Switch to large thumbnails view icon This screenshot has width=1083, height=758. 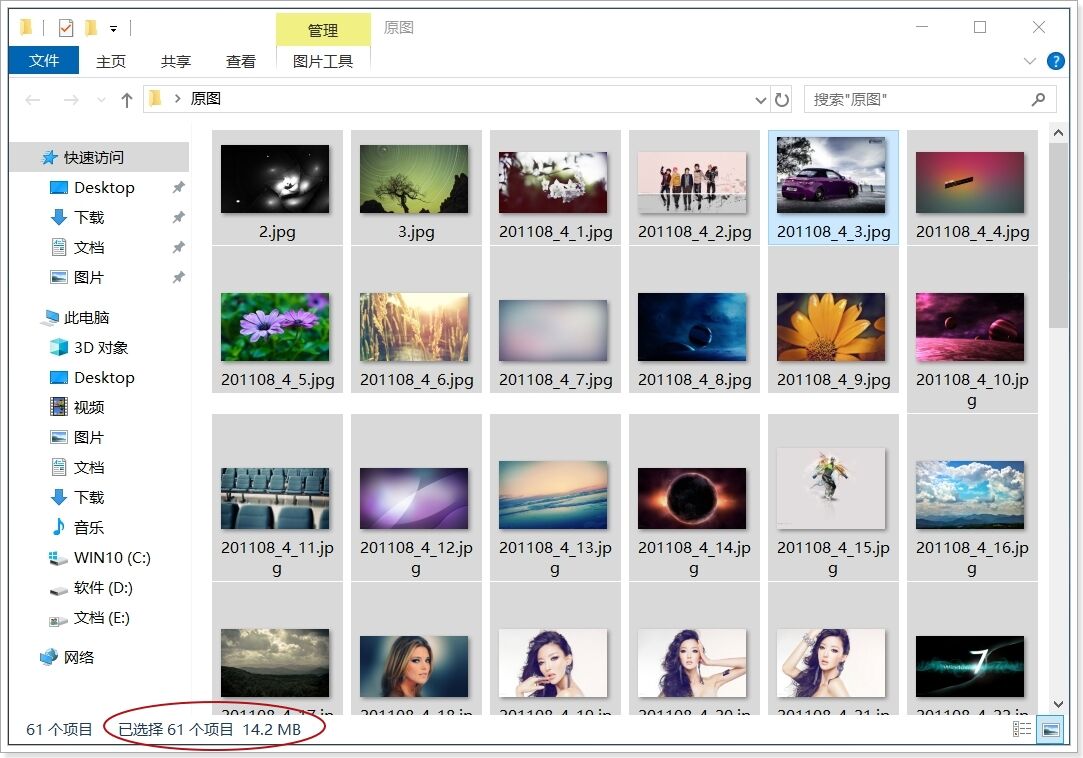coord(1050,730)
